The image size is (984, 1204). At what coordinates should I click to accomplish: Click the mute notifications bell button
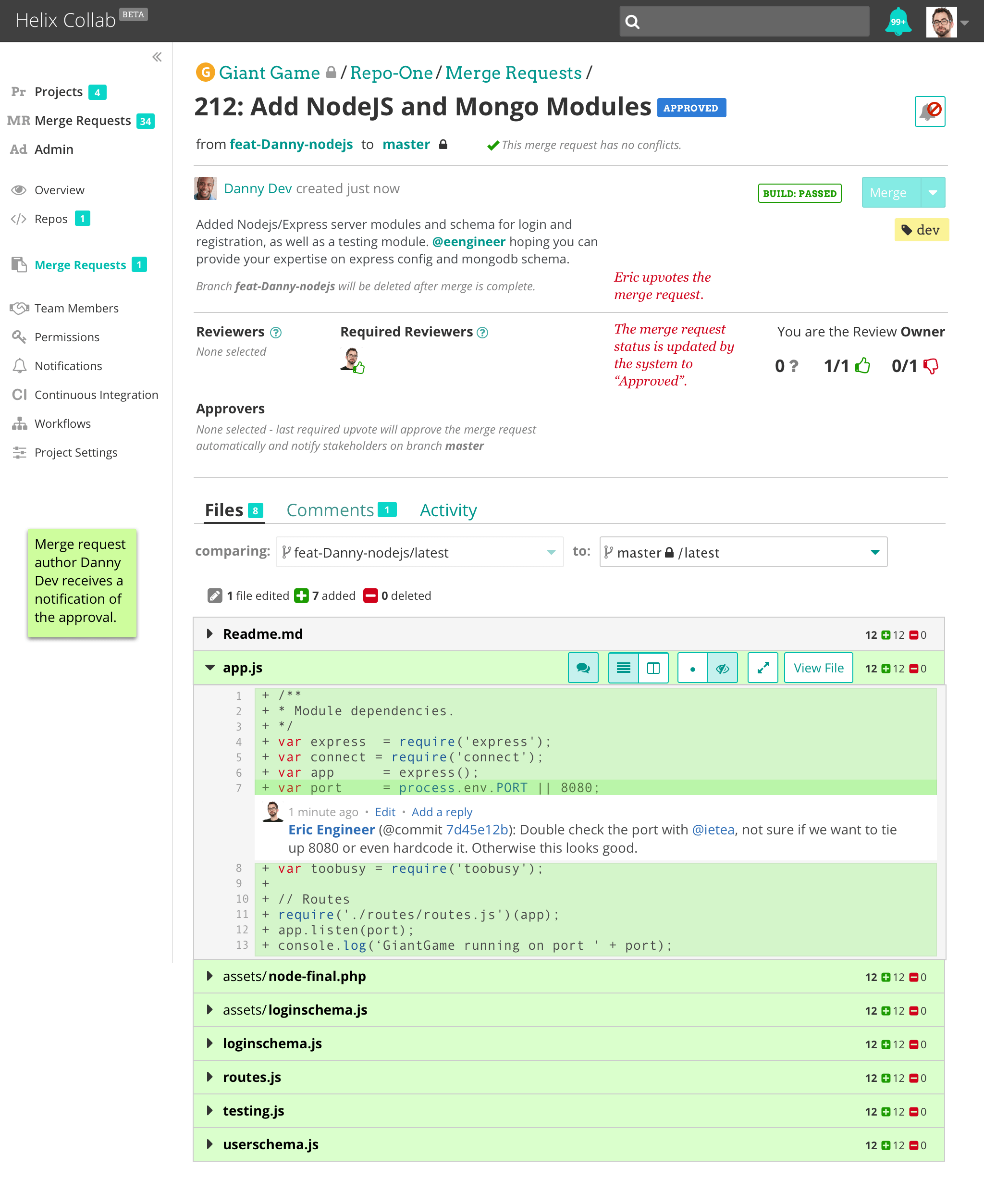(929, 111)
